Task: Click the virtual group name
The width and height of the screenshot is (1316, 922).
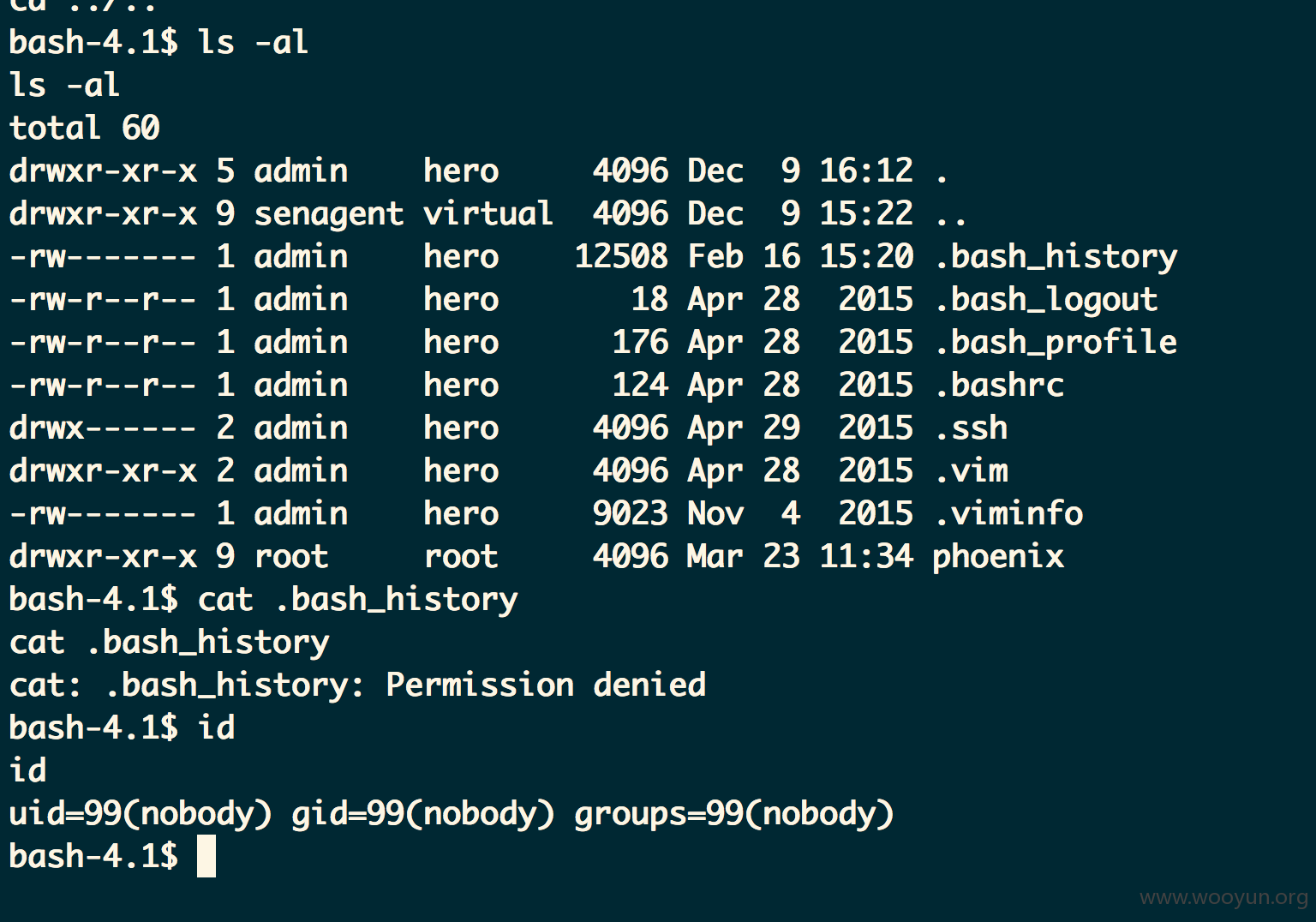Action: pyautogui.click(x=488, y=213)
